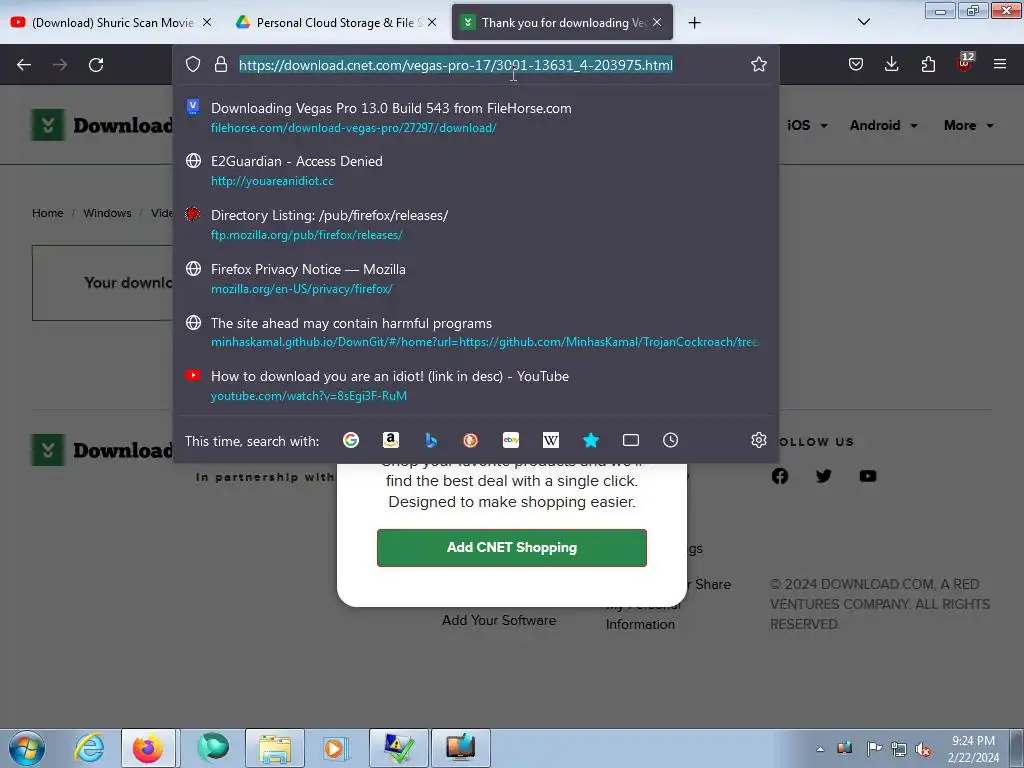Open the Save to Pocket icon
Viewport: 1024px width, 768px height.
(856, 64)
